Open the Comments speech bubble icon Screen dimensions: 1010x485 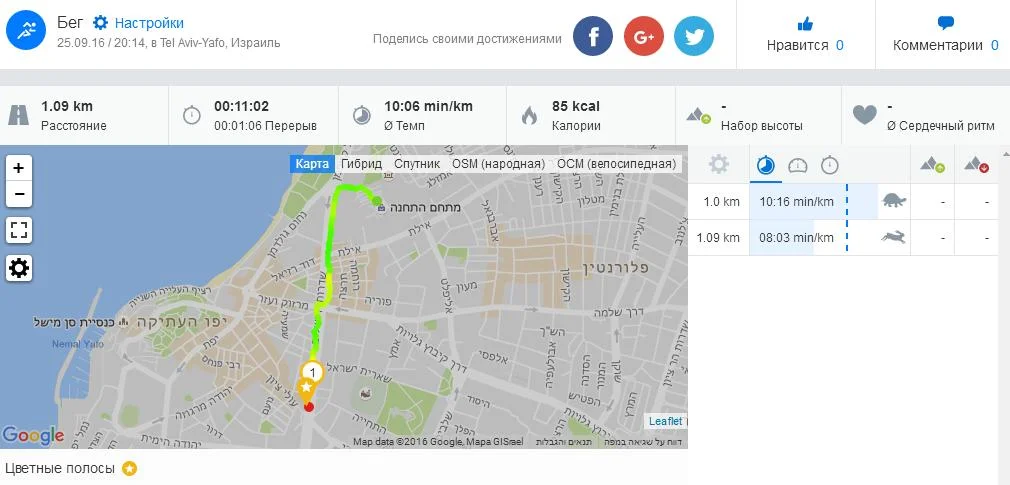tap(946, 24)
